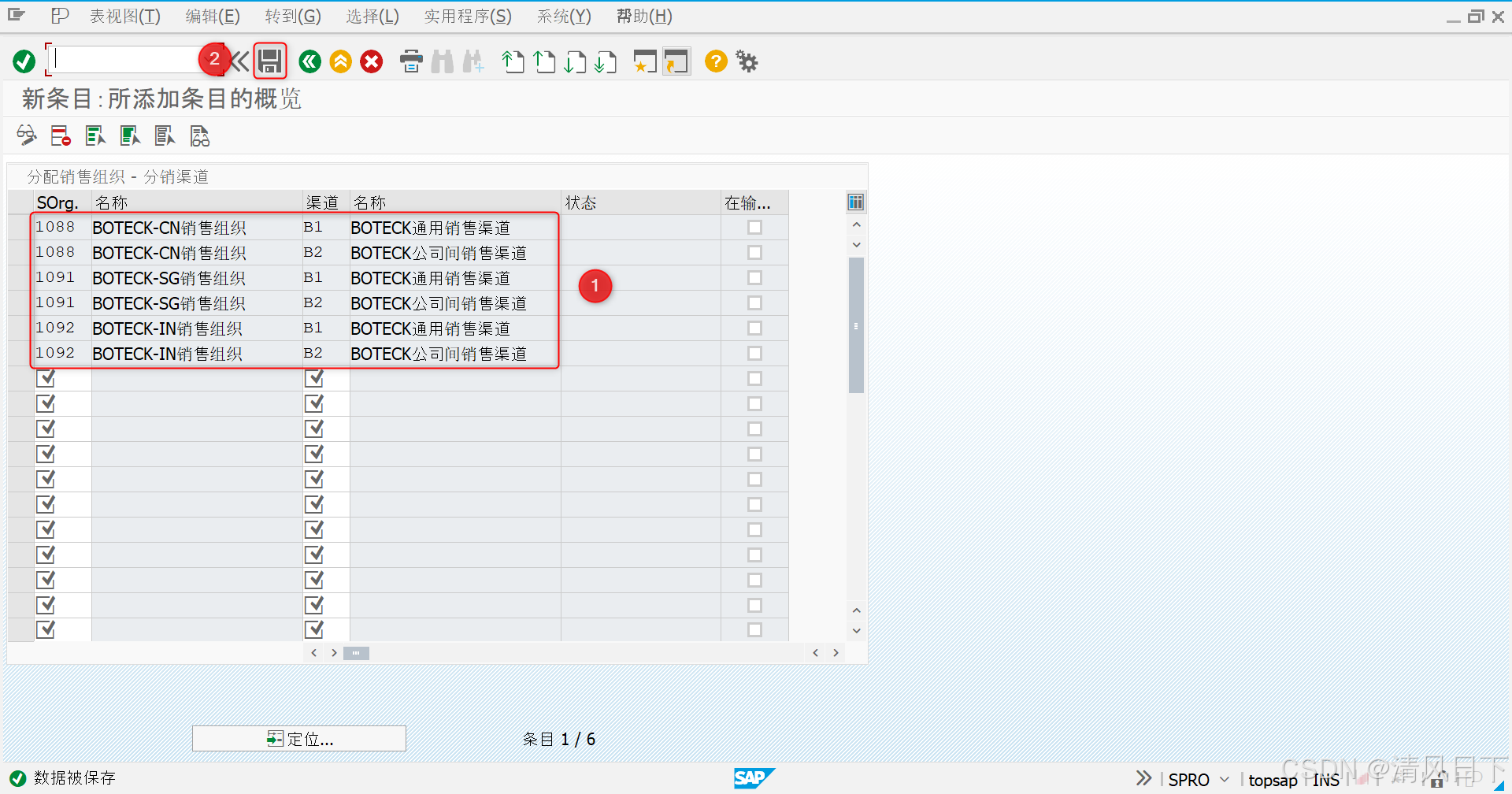1512x794 pixels.
Task: Click in the transaction command input field
Action: tap(126, 60)
